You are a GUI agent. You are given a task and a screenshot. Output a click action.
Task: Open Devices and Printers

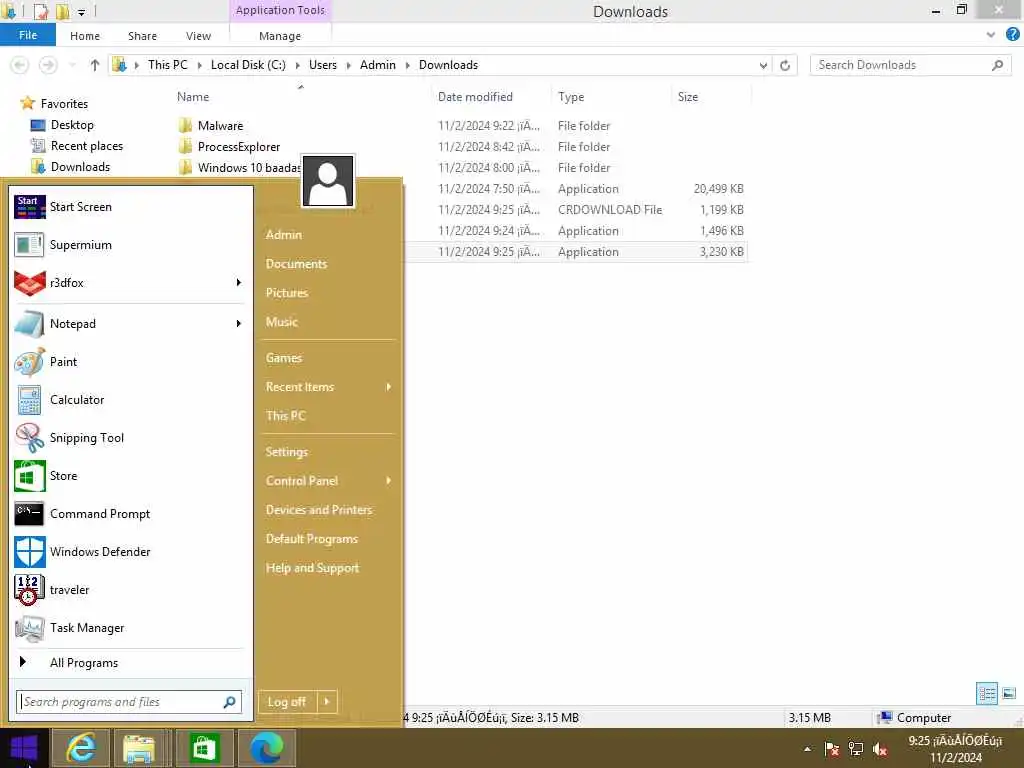[319, 510]
